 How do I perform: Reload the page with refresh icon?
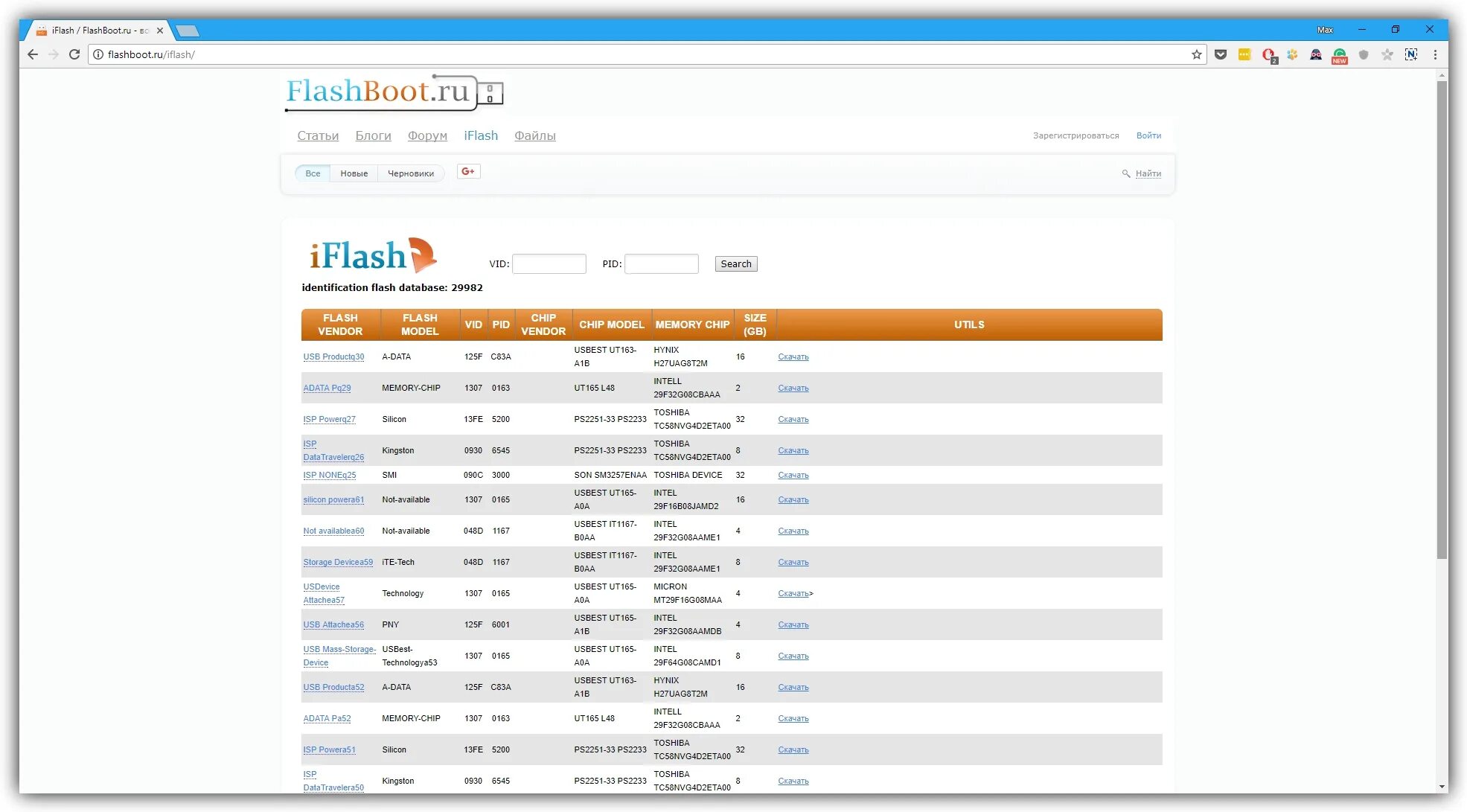click(74, 54)
